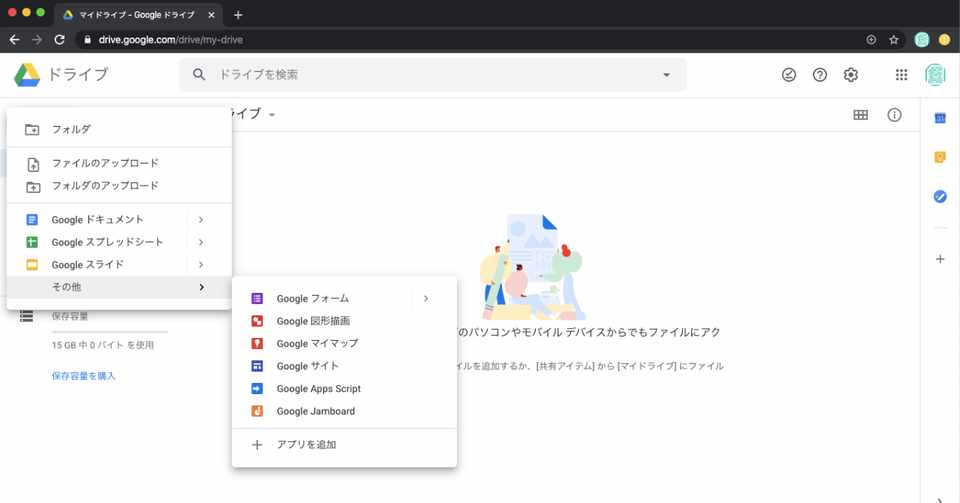This screenshot has width=960, height=503.
Task: Open search options dropdown arrow
Action: (x=666, y=75)
